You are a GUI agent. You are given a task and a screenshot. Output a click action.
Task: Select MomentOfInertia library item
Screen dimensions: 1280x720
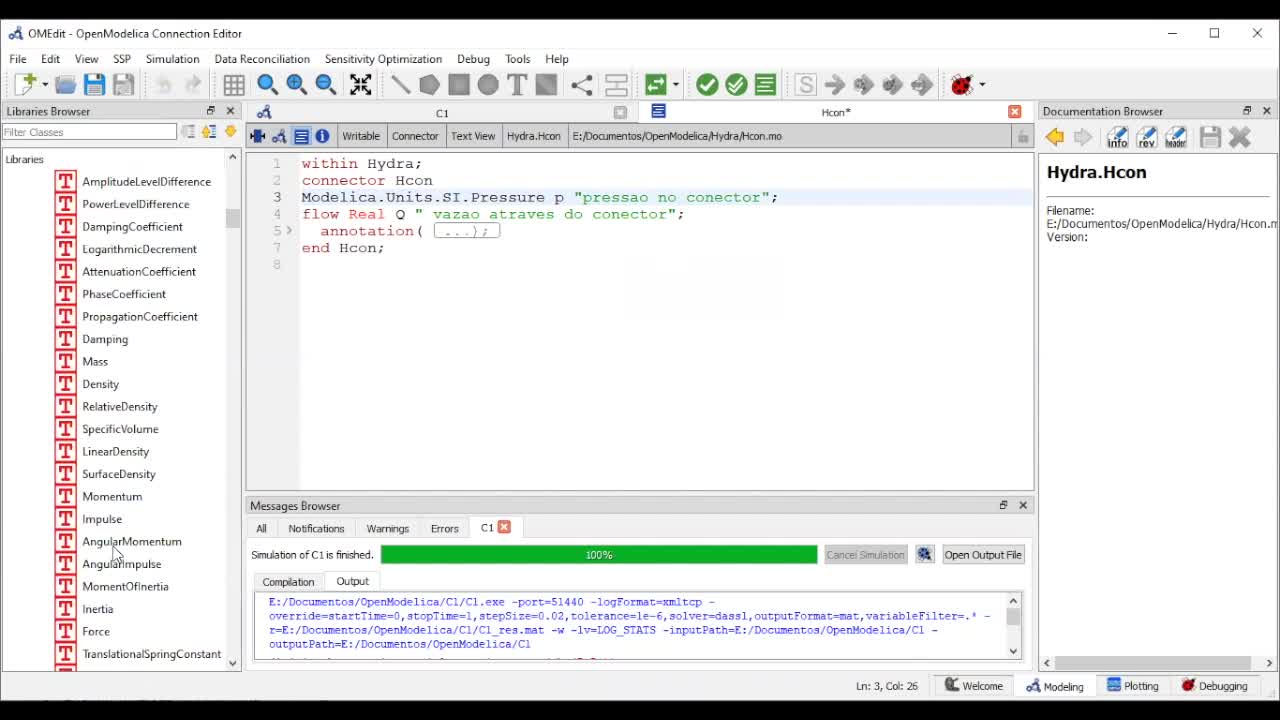pos(125,586)
